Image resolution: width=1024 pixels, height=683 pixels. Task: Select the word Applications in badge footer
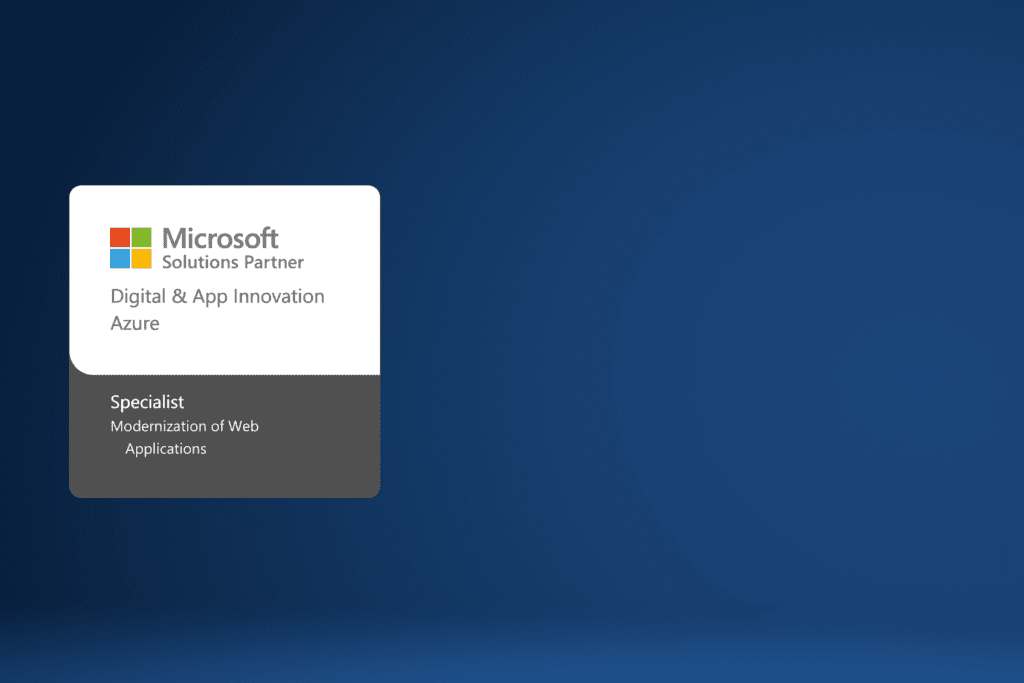pyautogui.click(x=166, y=449)
